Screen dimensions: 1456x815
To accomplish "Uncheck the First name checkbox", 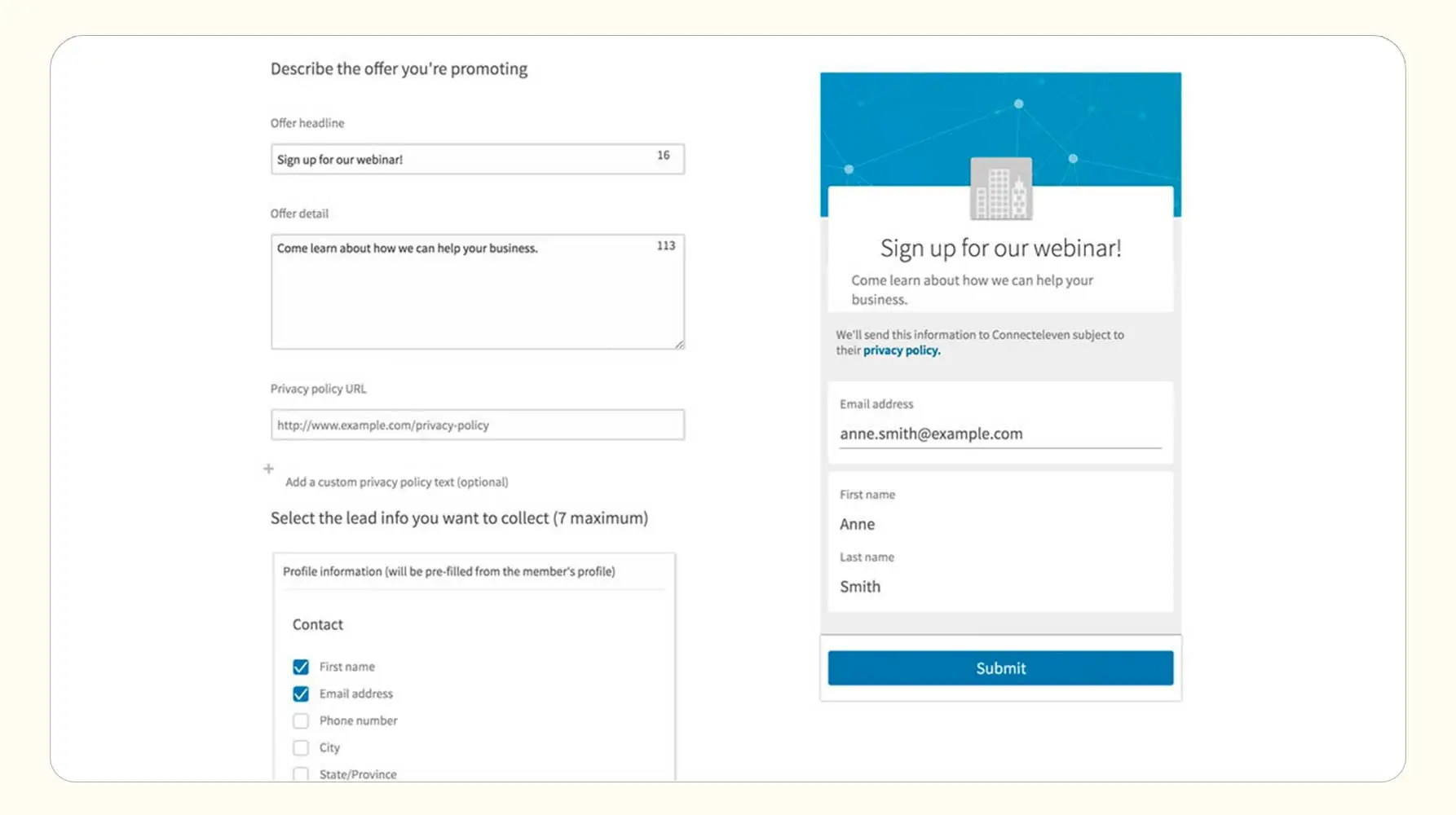I will tap(301, 667).
